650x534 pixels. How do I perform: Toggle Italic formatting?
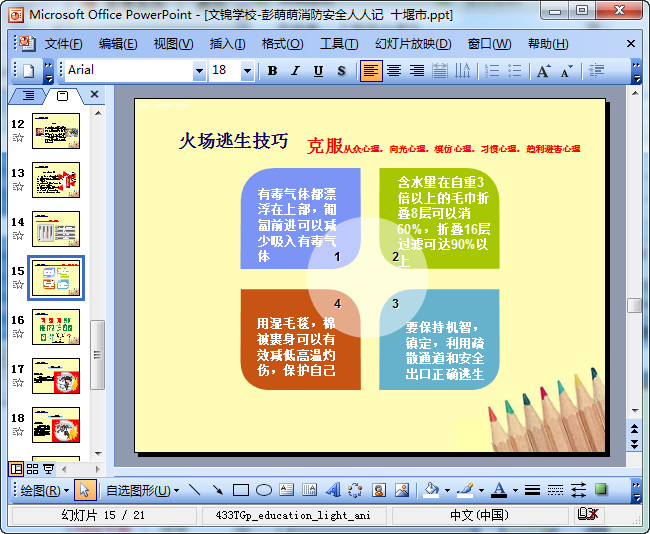[x=295, y=71]
